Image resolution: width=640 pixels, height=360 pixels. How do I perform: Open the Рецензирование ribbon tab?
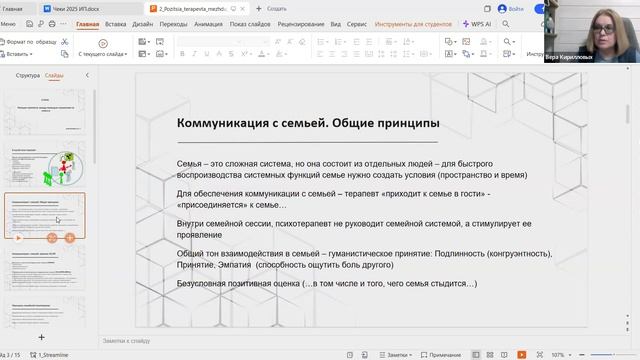[301, 24]
